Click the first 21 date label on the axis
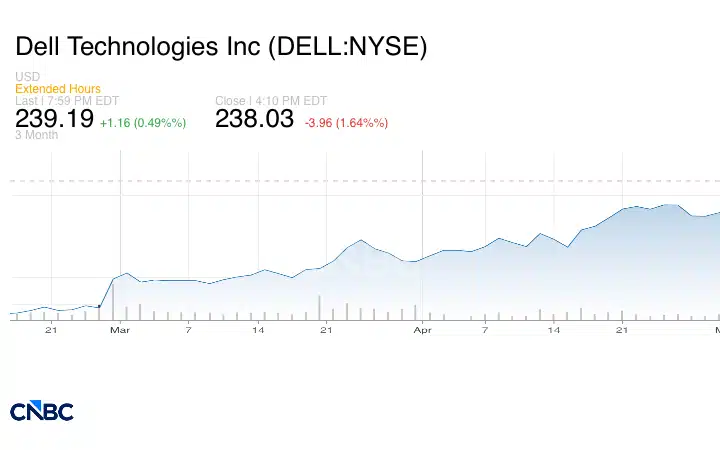 point(51,330)
